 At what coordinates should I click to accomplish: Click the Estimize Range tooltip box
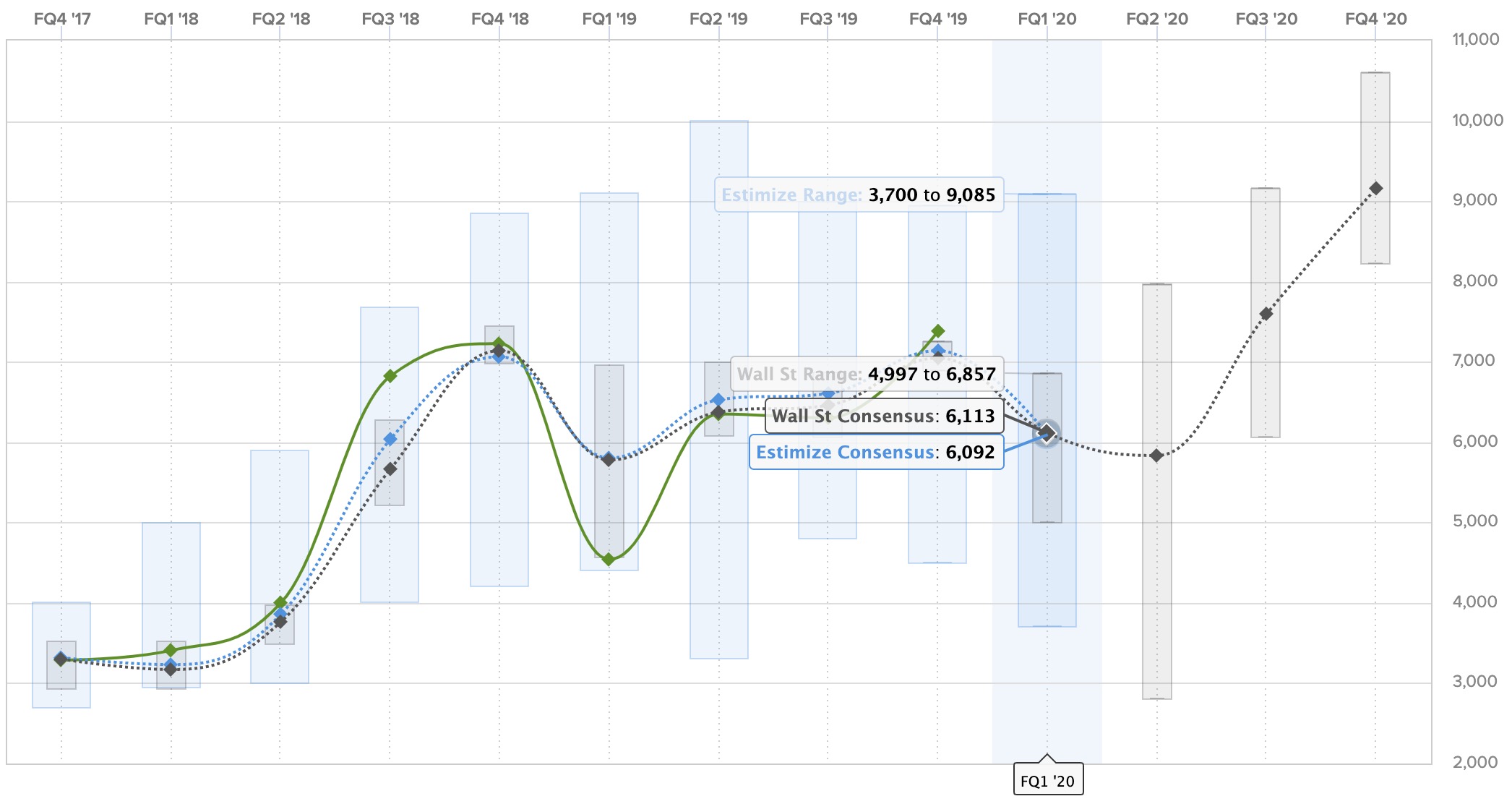[859, 194]
